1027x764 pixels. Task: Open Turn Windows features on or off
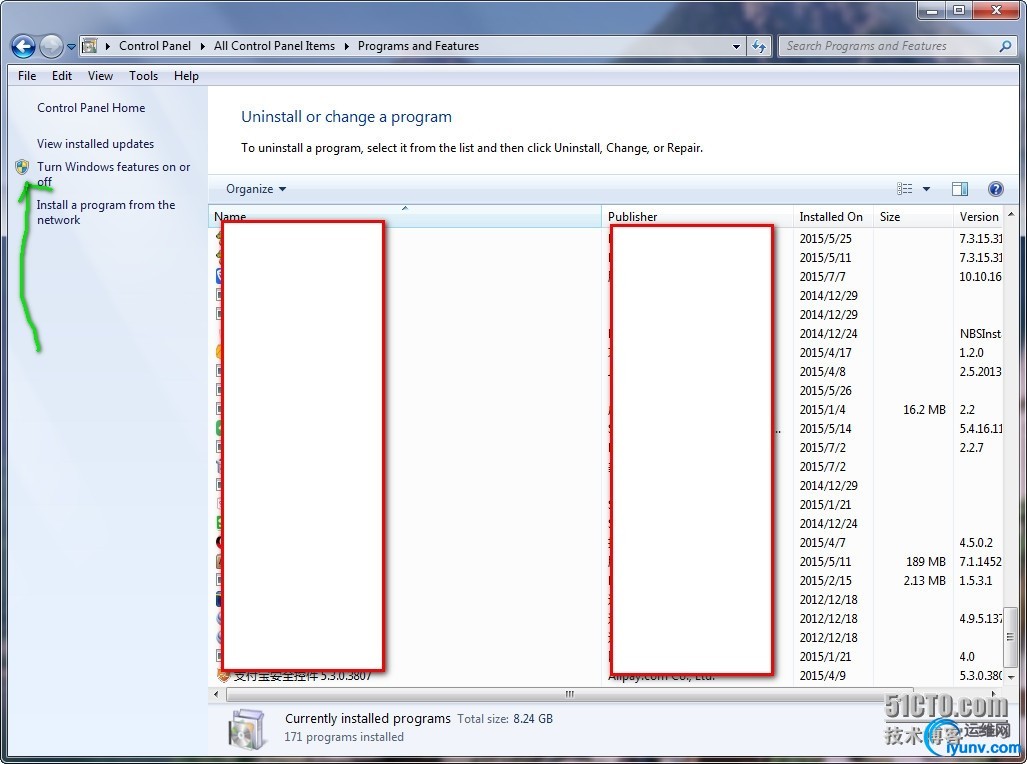click(113, 174)
